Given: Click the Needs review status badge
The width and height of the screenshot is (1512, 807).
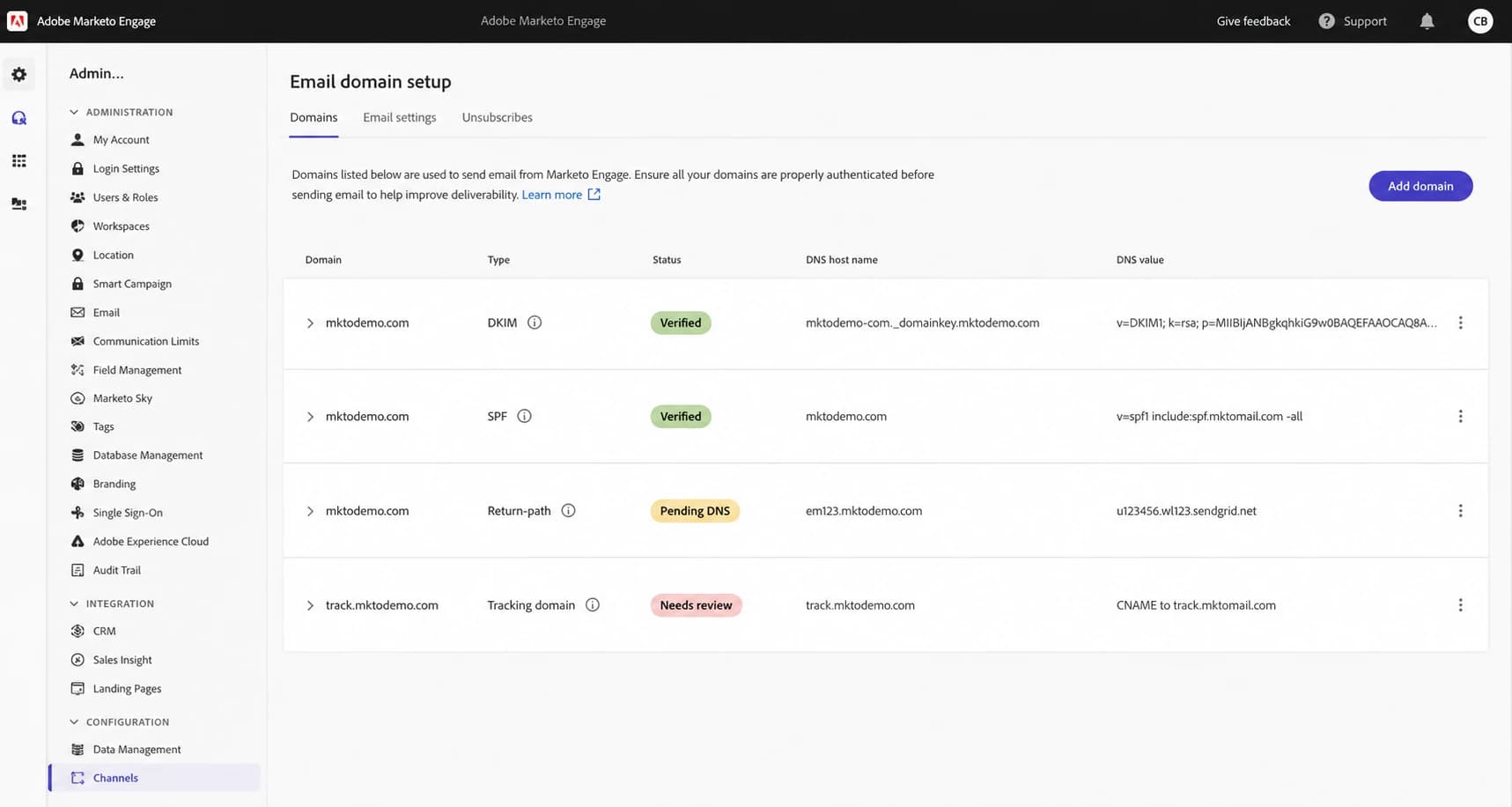Looking at the screenshot, I should pyautogui.click(x=696, y=605).
